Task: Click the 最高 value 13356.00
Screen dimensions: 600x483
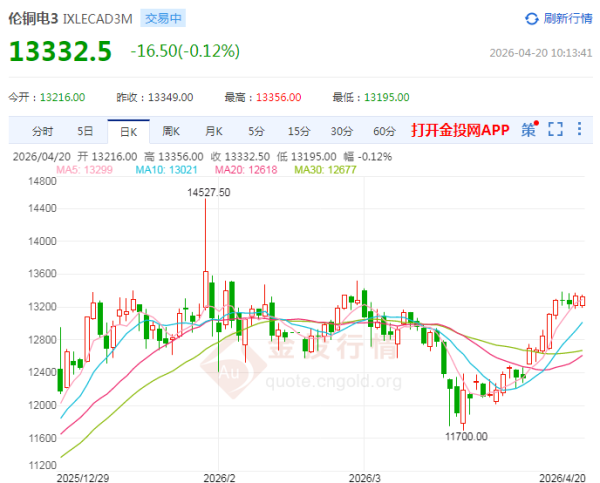Action: pos(279,97)
